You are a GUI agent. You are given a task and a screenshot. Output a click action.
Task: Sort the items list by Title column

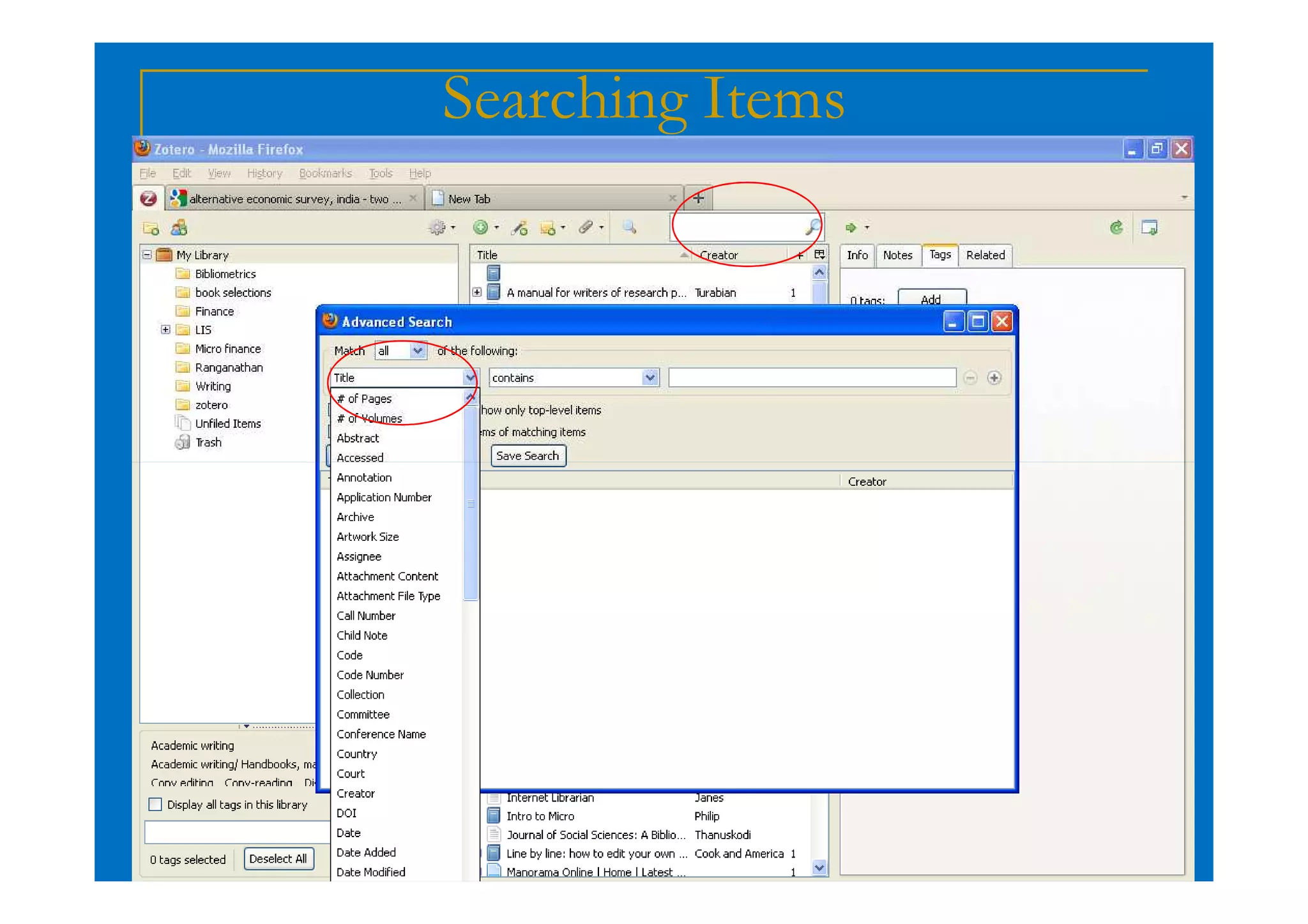[x=581, y=255]
